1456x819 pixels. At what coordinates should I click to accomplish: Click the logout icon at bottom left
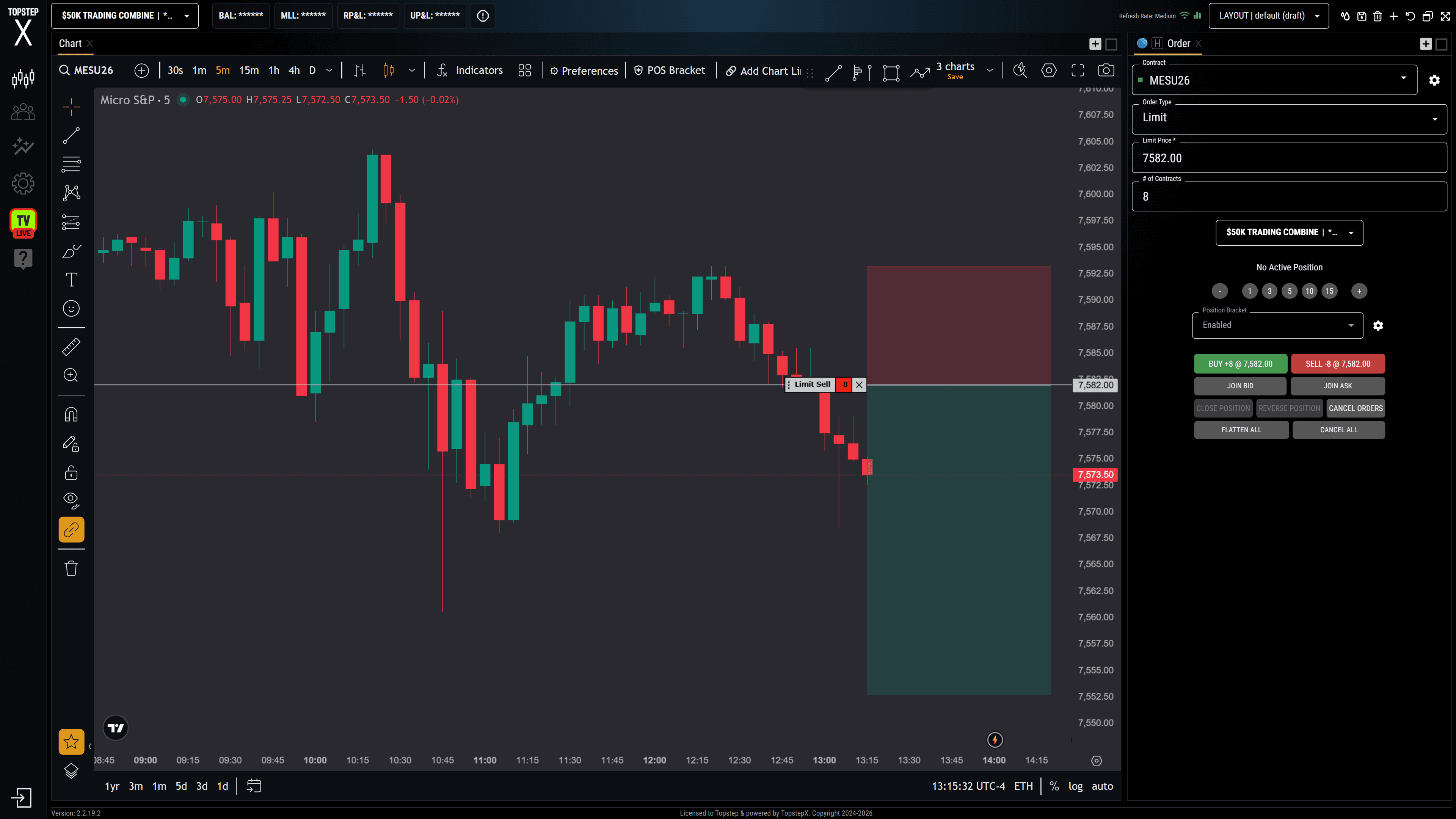(22, 798)
